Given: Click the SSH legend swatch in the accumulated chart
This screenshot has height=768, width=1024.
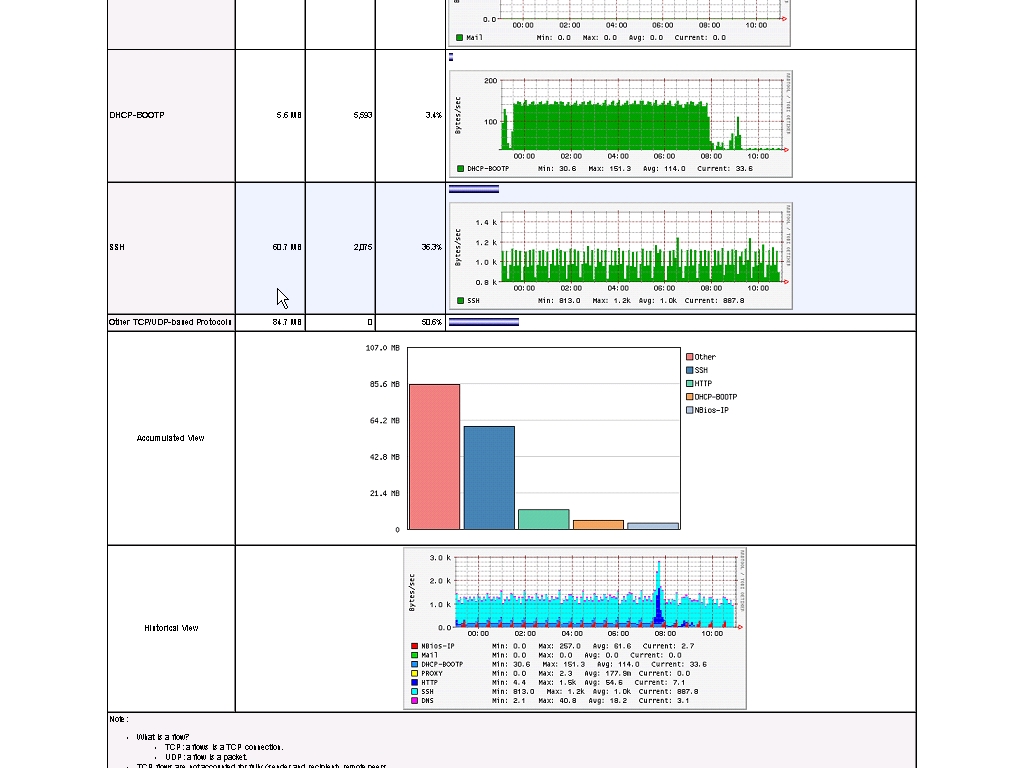Looking at the screenshot, I should pos(690,370).
